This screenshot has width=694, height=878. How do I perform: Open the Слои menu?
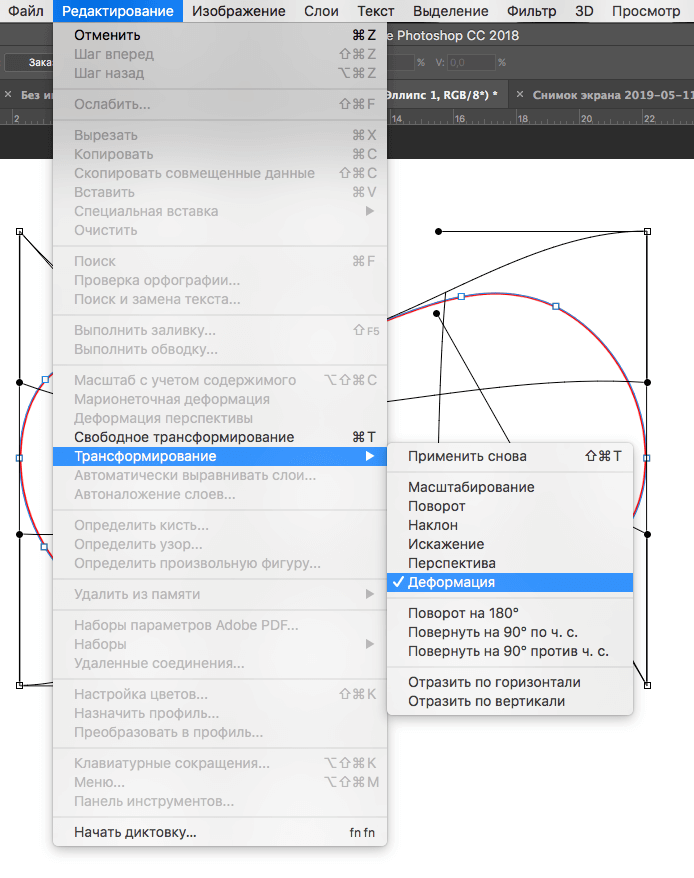320,11
